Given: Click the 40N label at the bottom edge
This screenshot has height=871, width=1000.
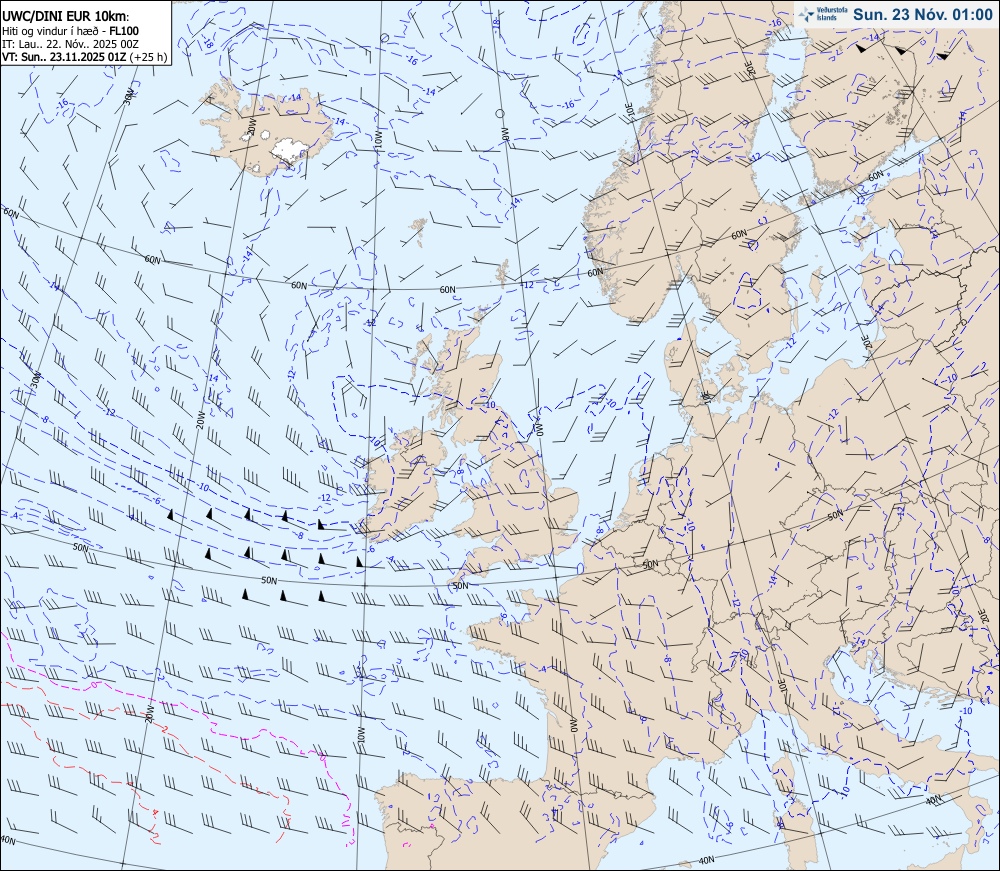Looking at the screenshot, I should click(x=707, y=860).
